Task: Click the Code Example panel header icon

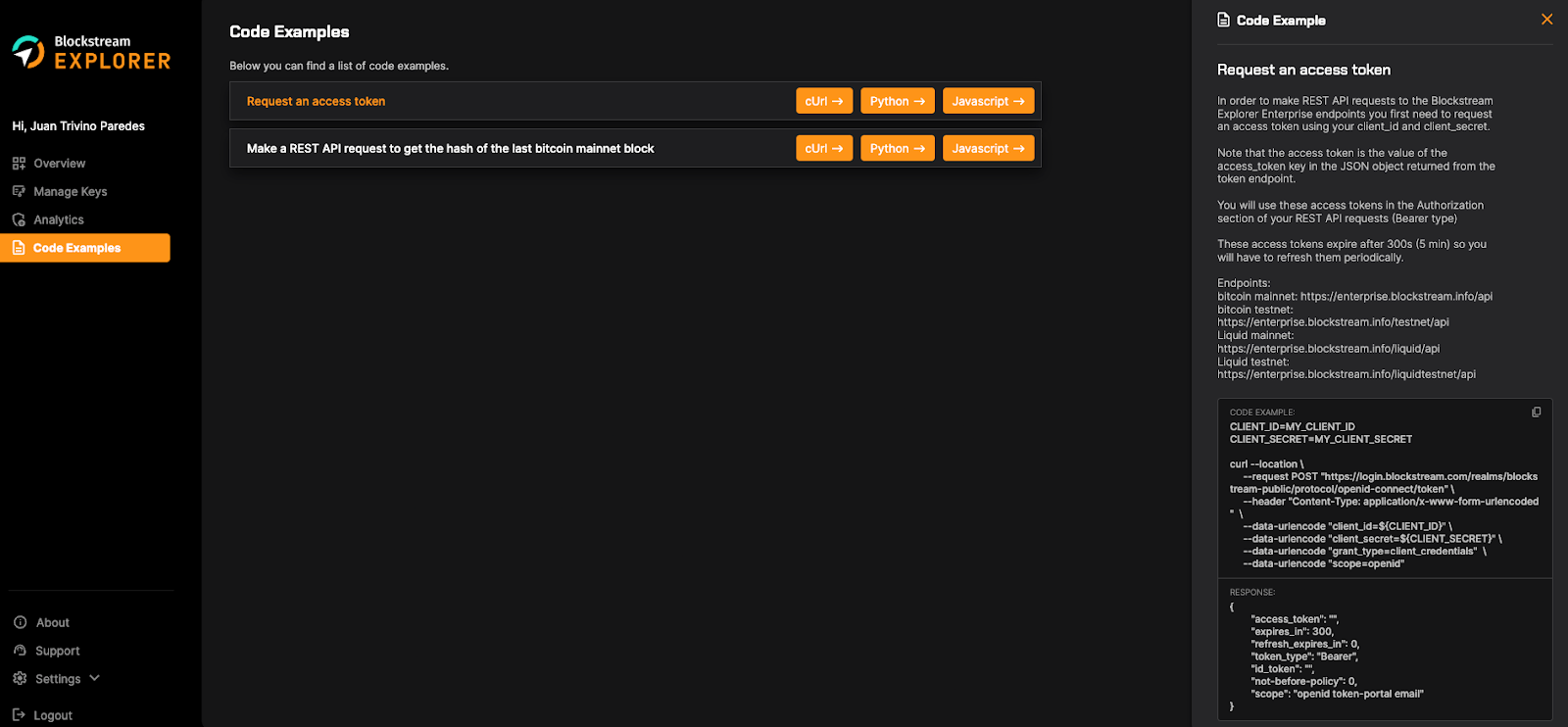Action: coord(1223,20)
